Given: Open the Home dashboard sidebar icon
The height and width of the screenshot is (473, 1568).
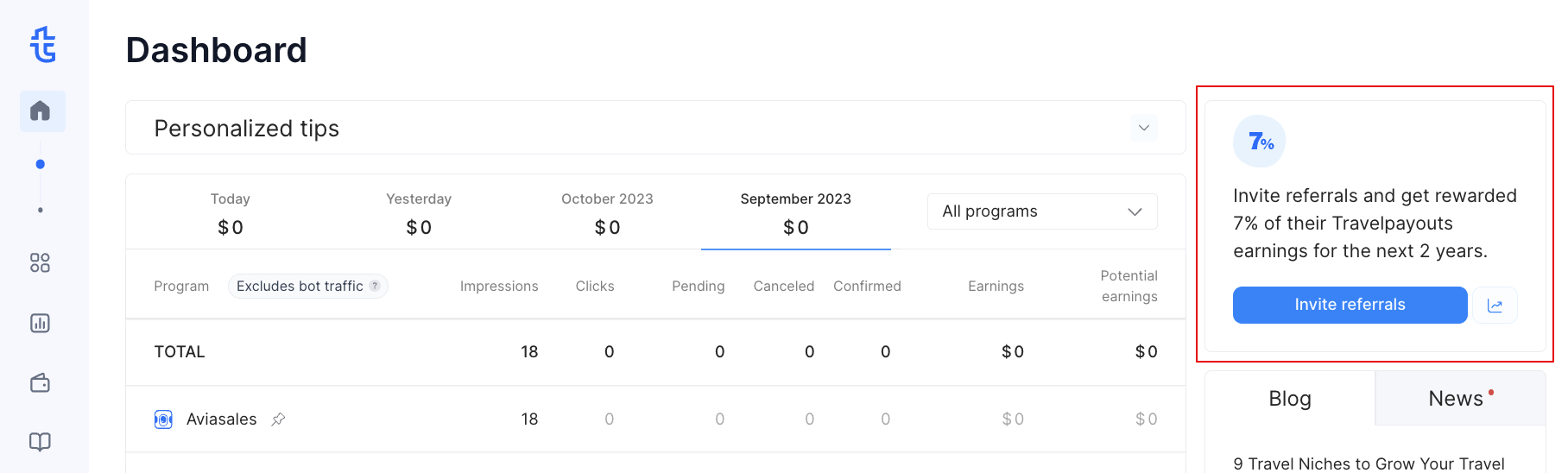Looking at the screenshot, I should tap(41, 111).
